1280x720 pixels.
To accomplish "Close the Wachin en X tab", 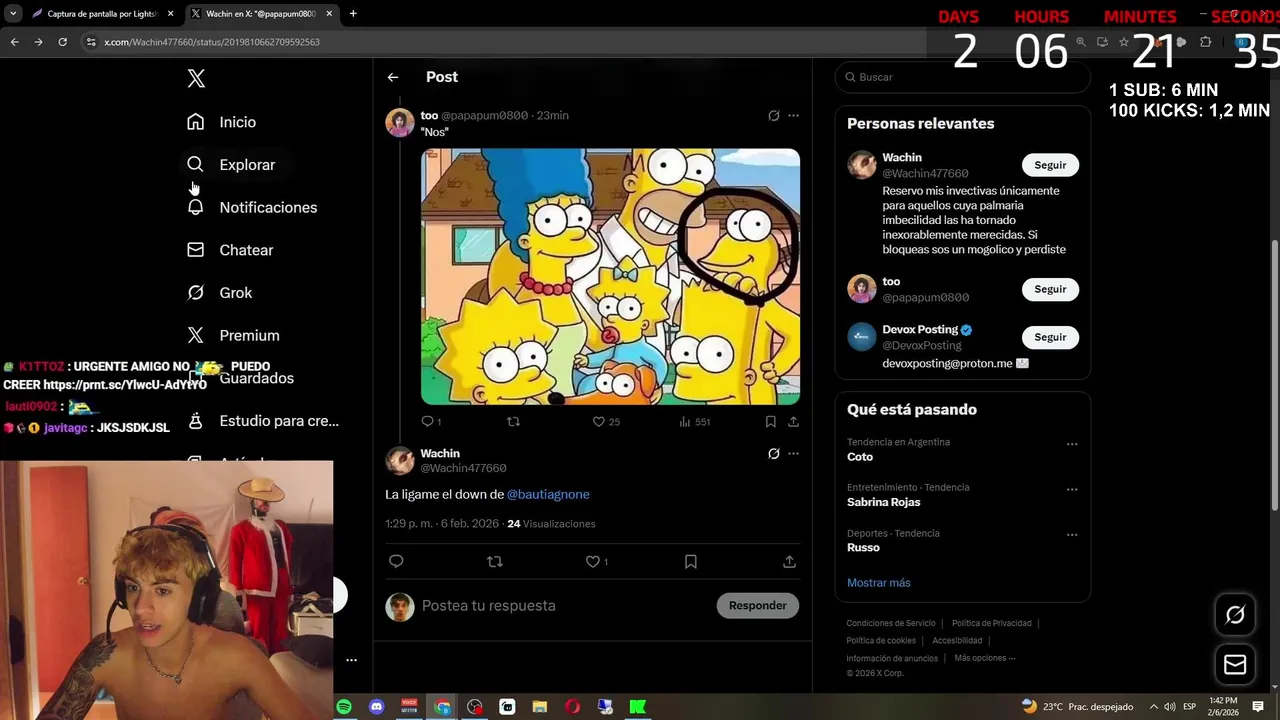I will click(330, 14).
